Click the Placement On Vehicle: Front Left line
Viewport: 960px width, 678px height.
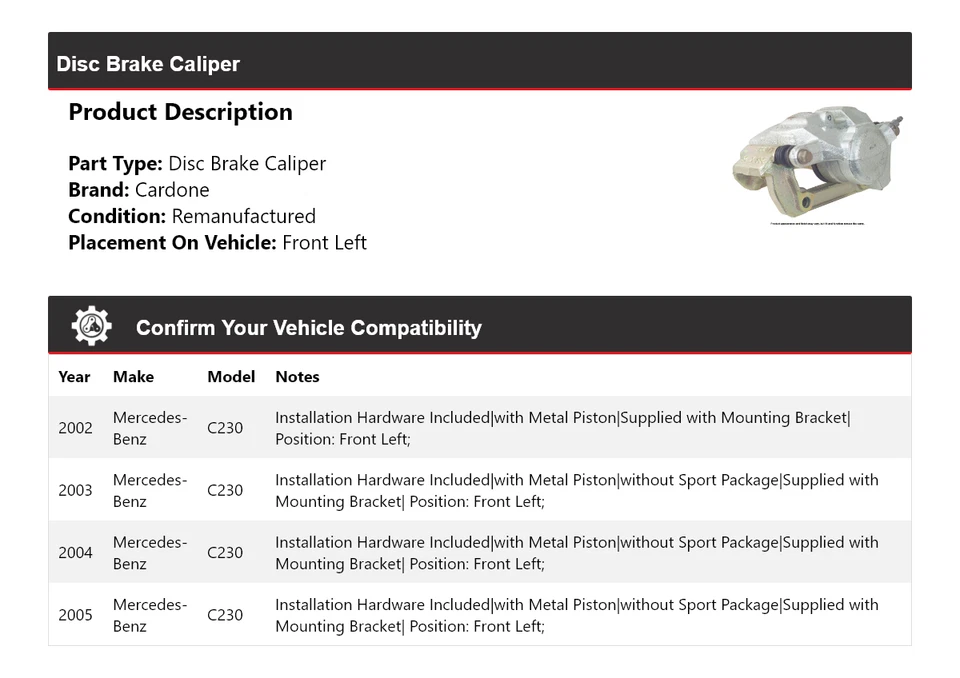pyautogui.click(x=217, y=242)
